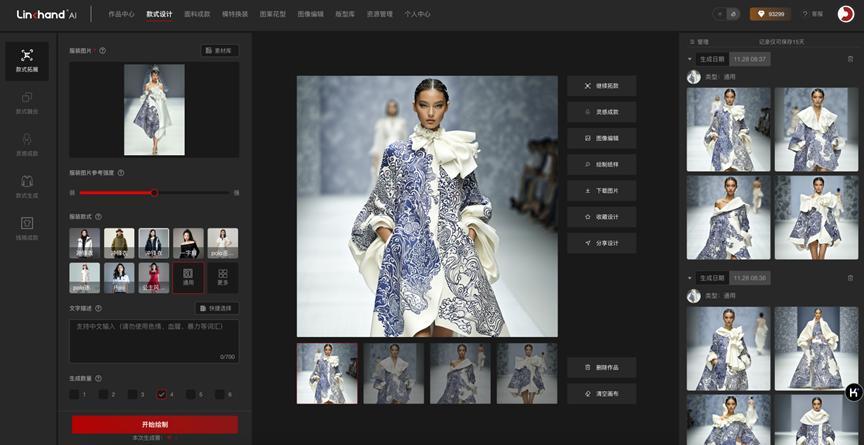Click the help icon beside 服装图片
Viewport: 864px width, 445px height.
103,50
